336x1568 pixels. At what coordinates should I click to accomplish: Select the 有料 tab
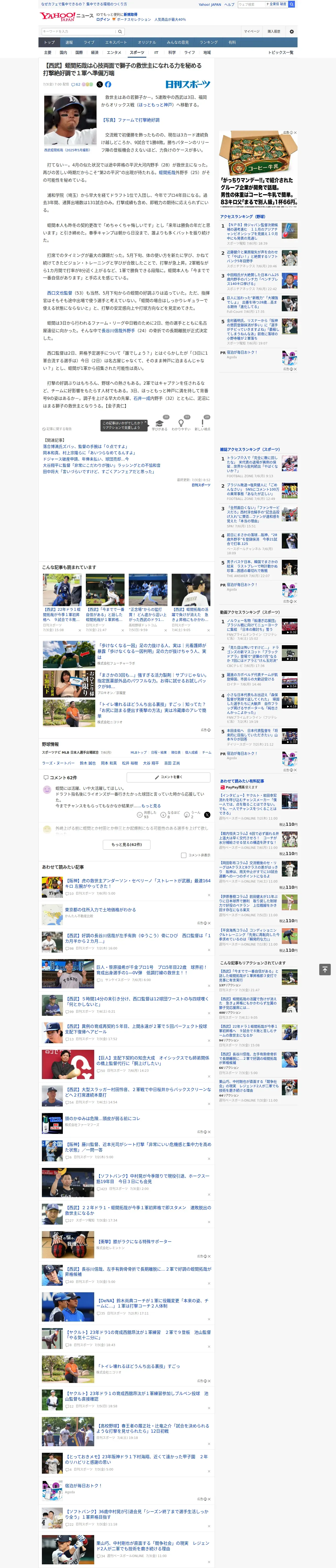point(232,43)
